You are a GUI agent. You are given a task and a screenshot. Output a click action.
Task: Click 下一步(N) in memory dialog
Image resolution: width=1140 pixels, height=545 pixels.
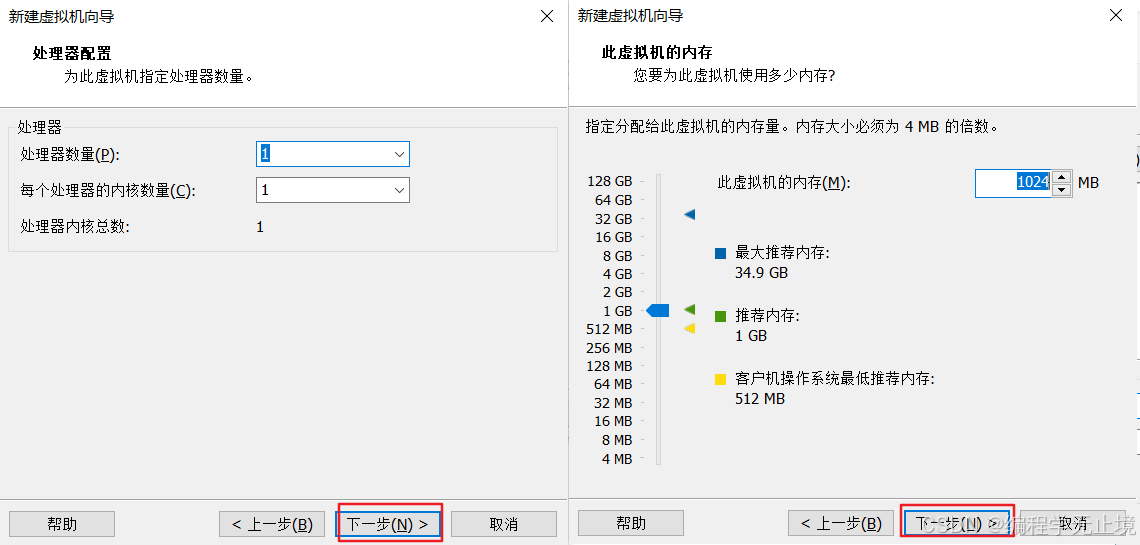tap(957, 523)
